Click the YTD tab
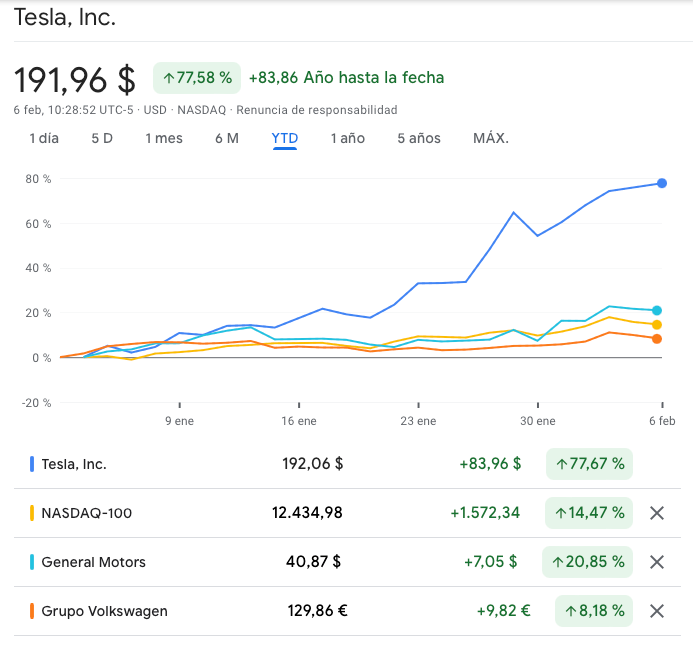Screen dimensions: 693x645 click(285, 138)
